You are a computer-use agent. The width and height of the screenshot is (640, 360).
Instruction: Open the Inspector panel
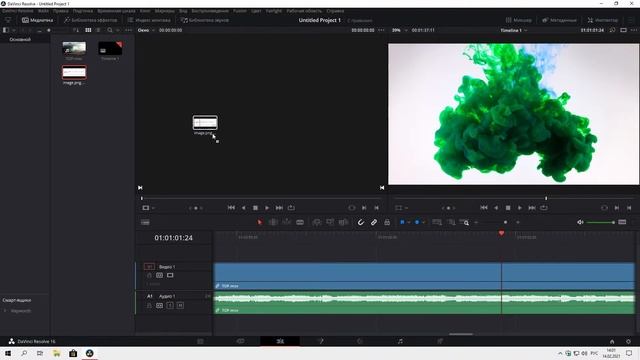coord(603,20)
